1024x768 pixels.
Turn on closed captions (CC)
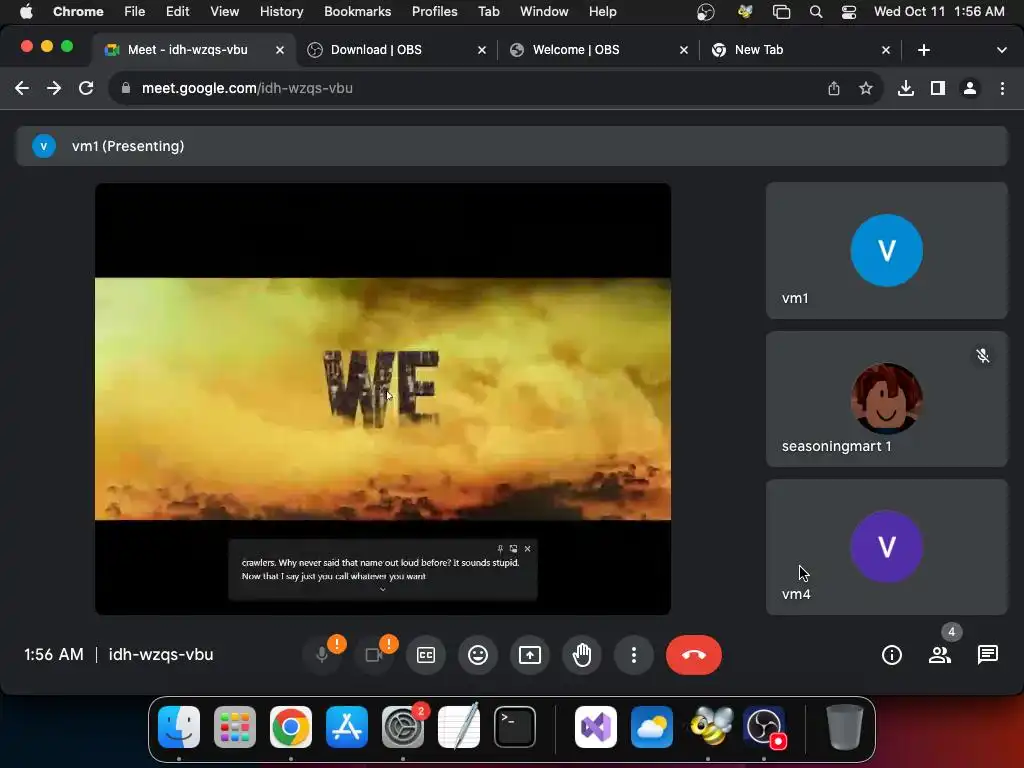pos(426,654)
